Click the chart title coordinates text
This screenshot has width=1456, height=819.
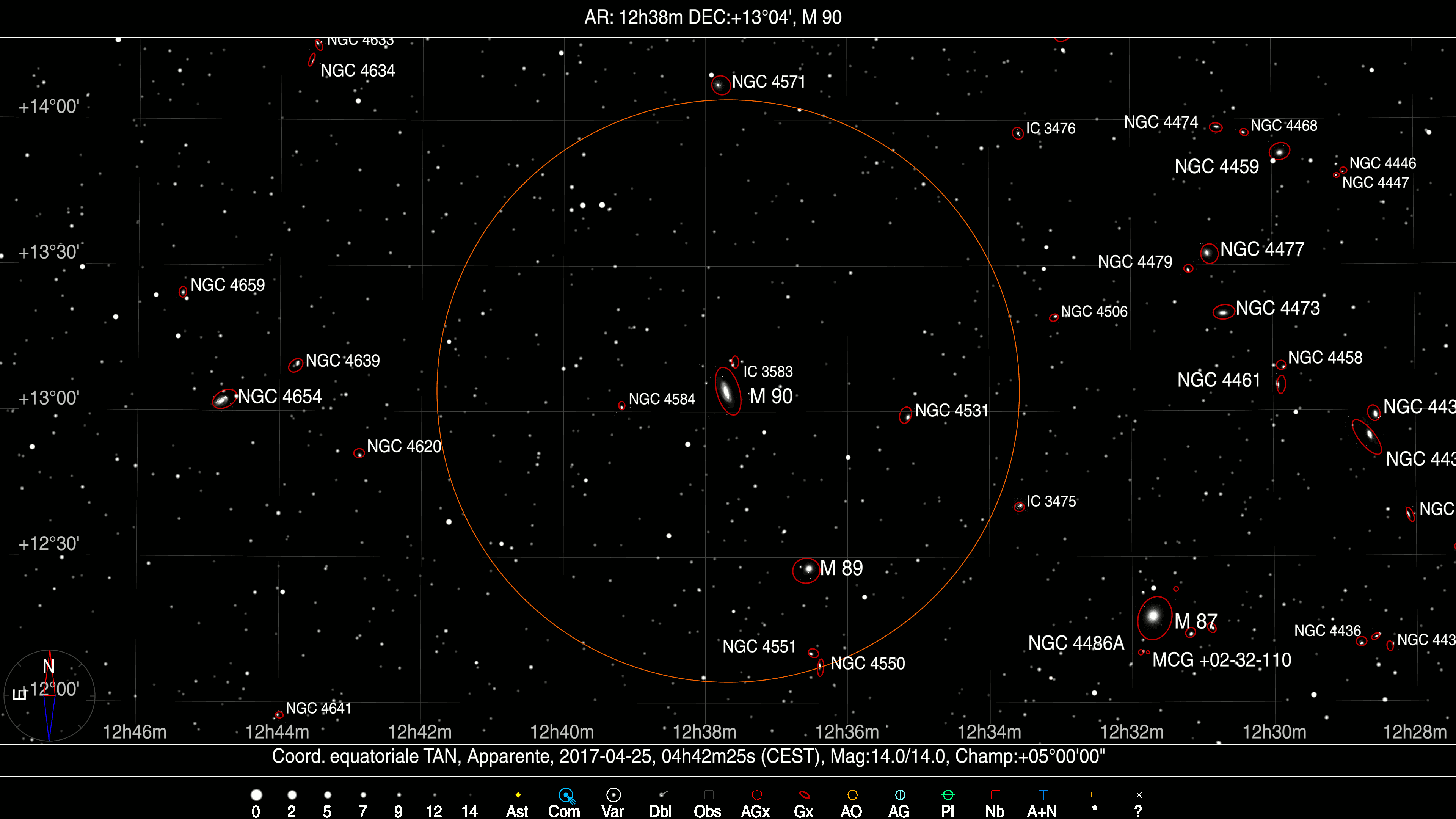[713, 17]
